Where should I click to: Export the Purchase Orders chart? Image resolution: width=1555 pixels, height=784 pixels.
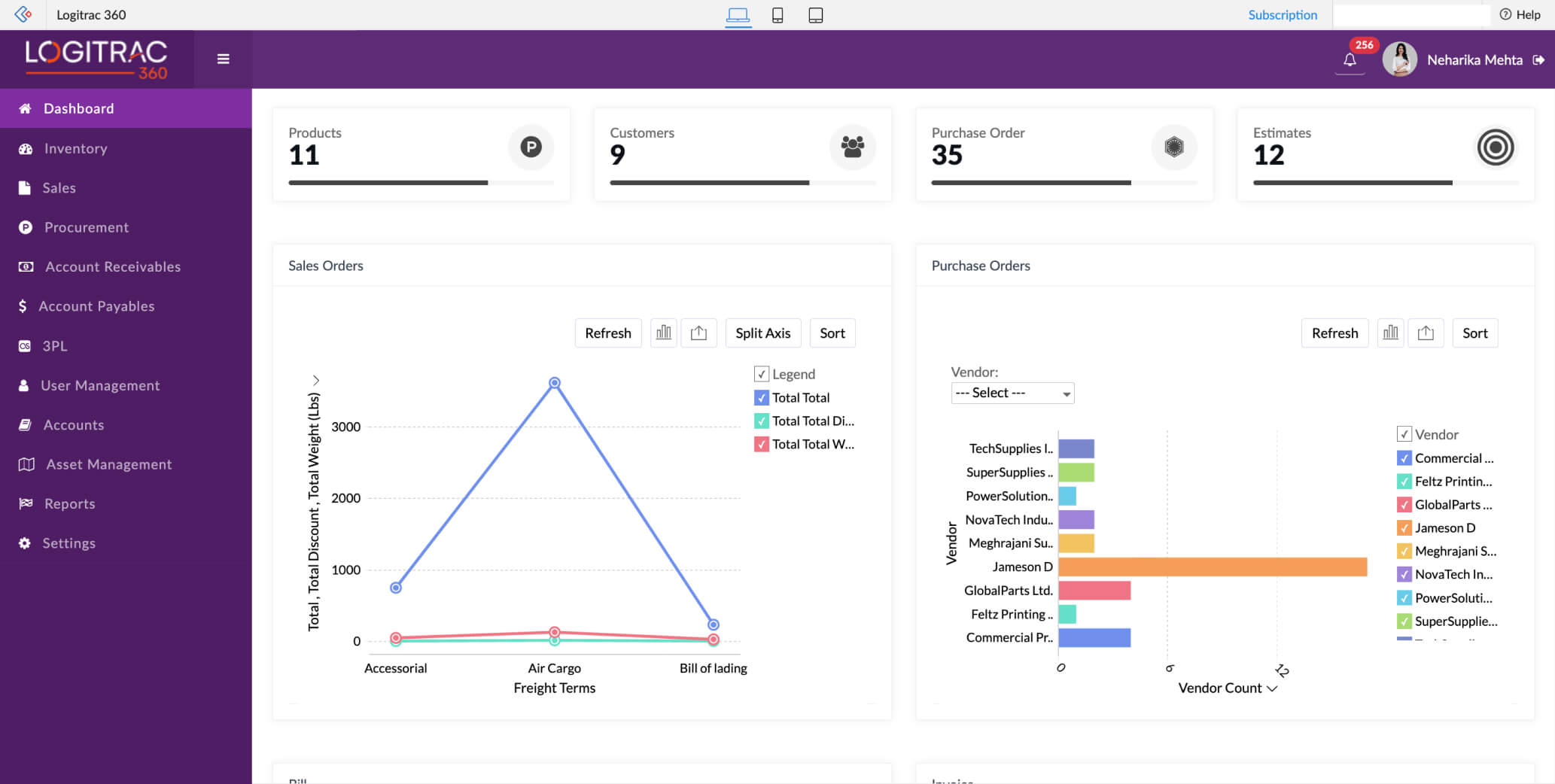(1426, 333)
